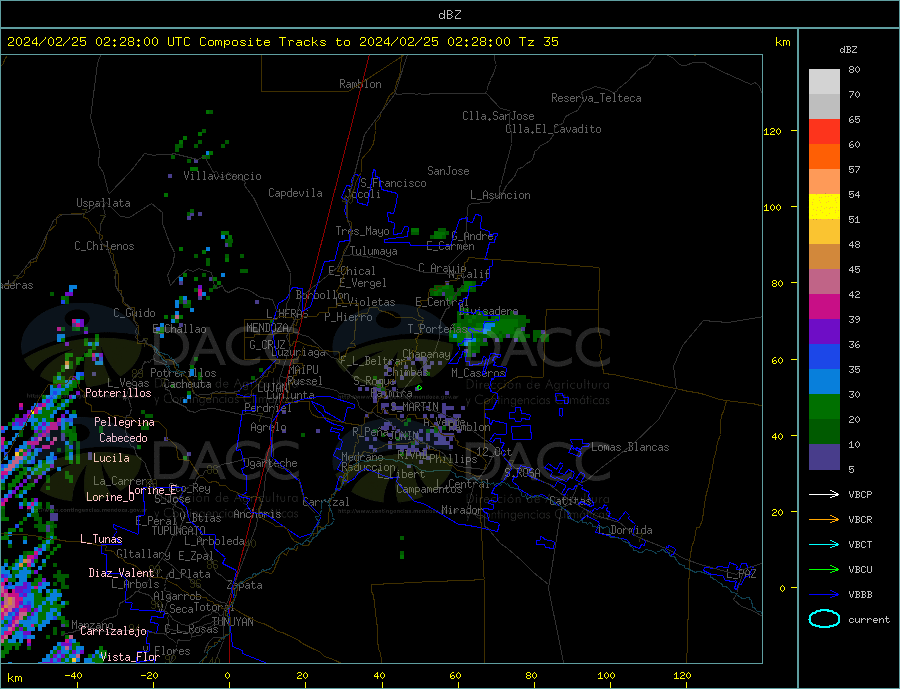The image size is (900, 689).
Task: Click the green radar echo near S_Andre
Action: pyautogui.click(x=440, y=234)
